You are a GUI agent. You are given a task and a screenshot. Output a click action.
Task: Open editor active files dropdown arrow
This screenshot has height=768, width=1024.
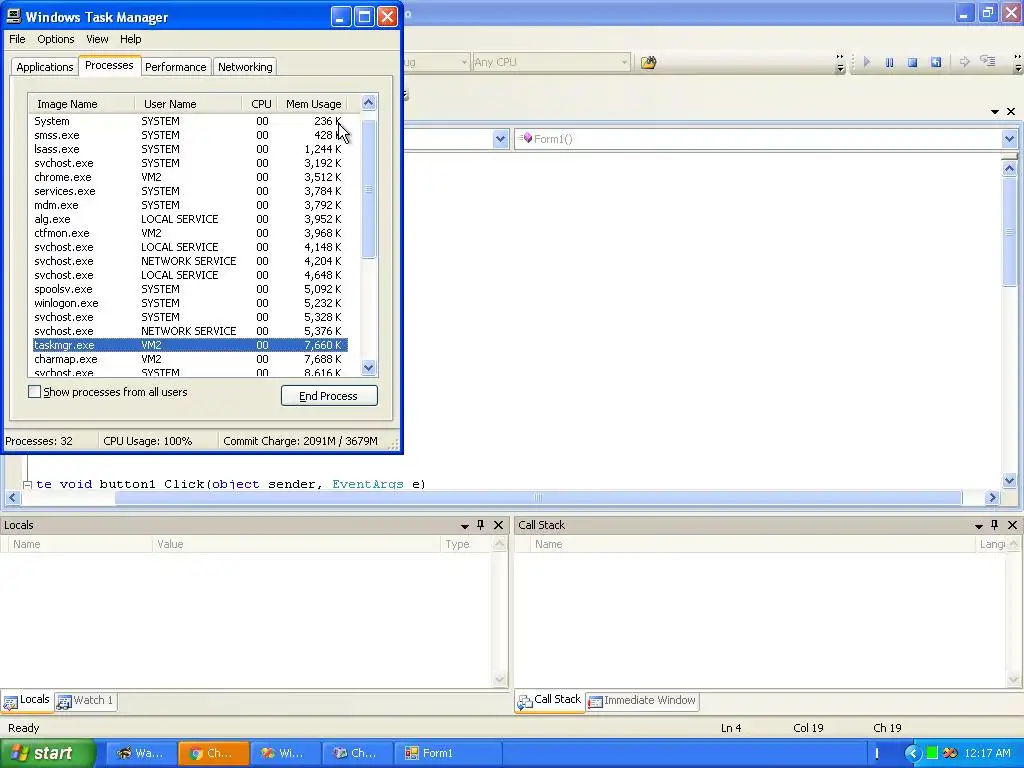pyautogui.click(x=995, y=112)
